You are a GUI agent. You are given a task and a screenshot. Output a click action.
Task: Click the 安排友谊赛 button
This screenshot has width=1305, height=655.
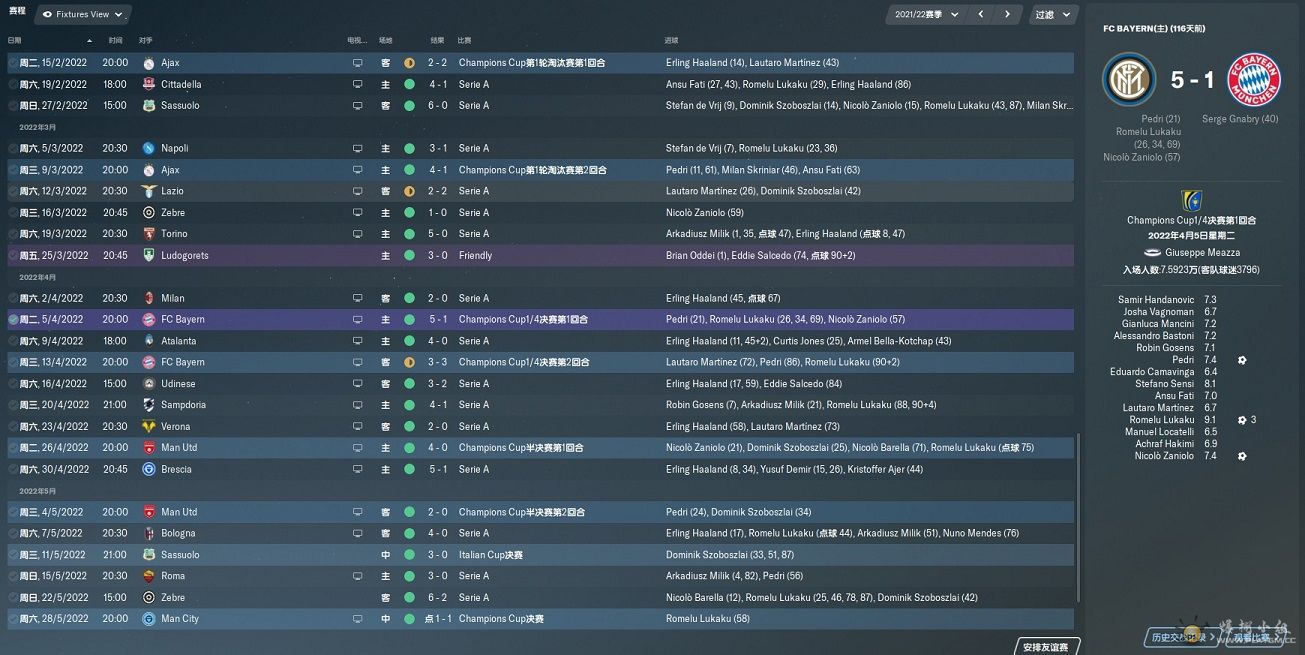pos(1045,647)
